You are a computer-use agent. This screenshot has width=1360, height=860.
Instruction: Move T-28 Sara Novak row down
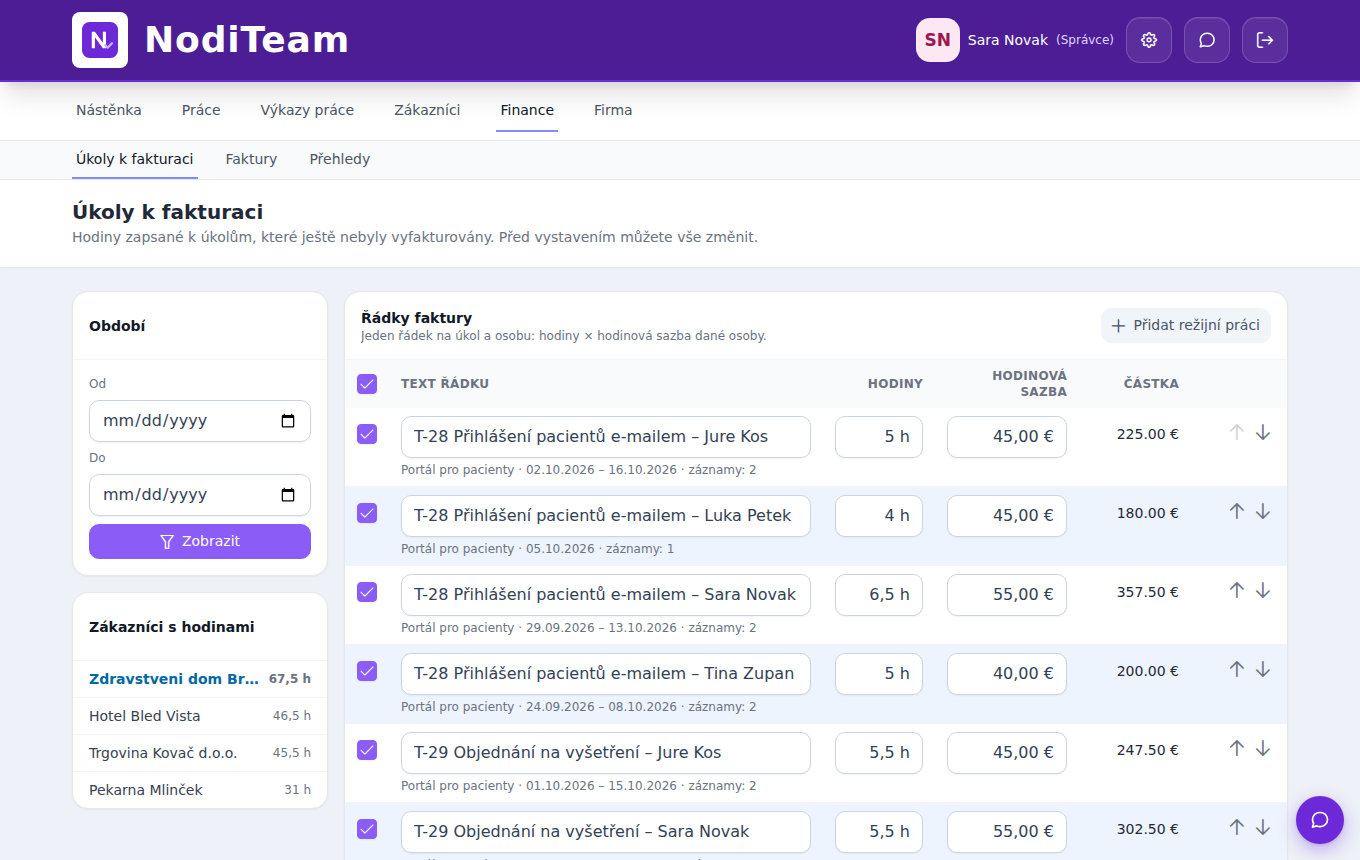tap(1263, 590)
